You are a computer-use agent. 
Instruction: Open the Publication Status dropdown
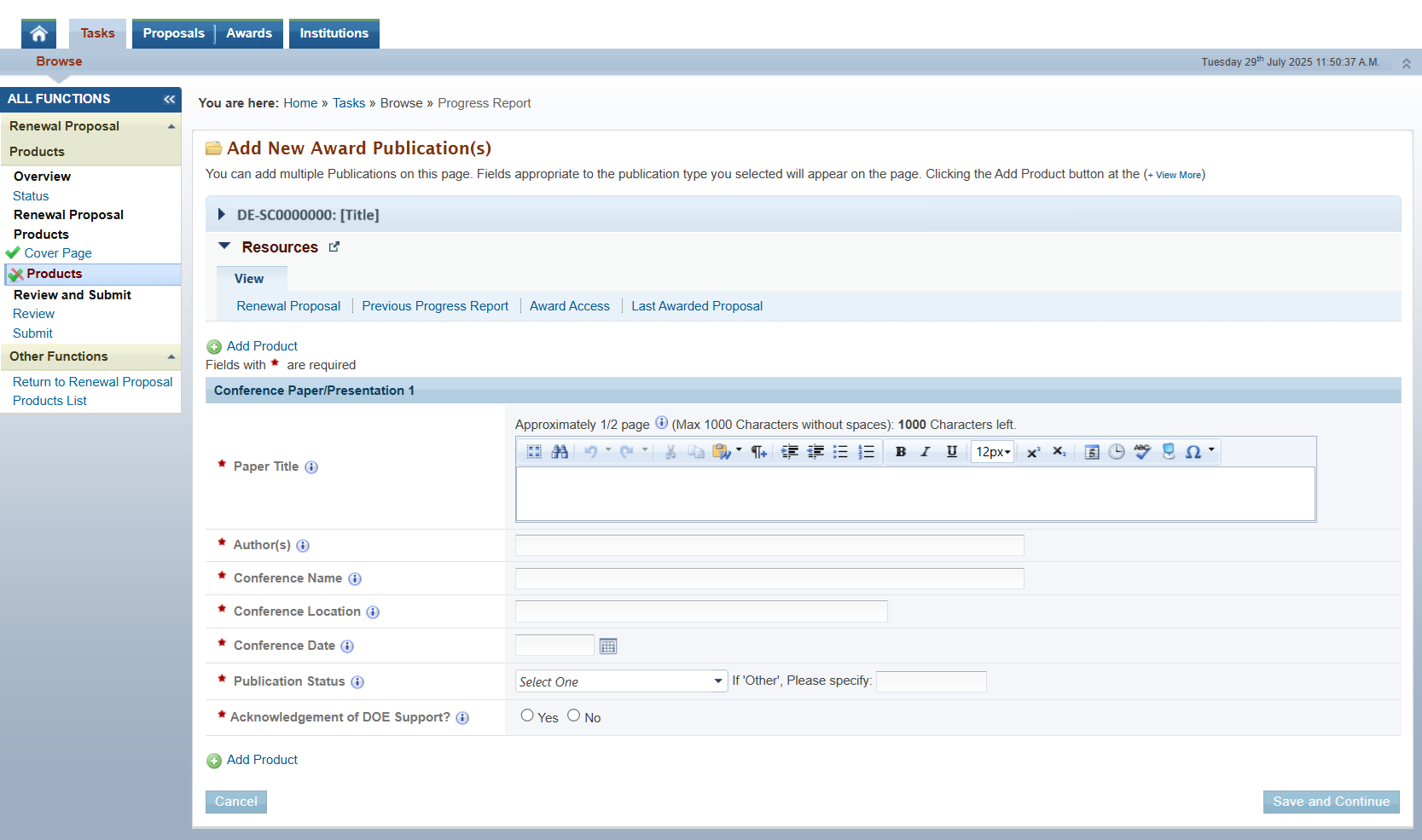click(x=621, y=681)
